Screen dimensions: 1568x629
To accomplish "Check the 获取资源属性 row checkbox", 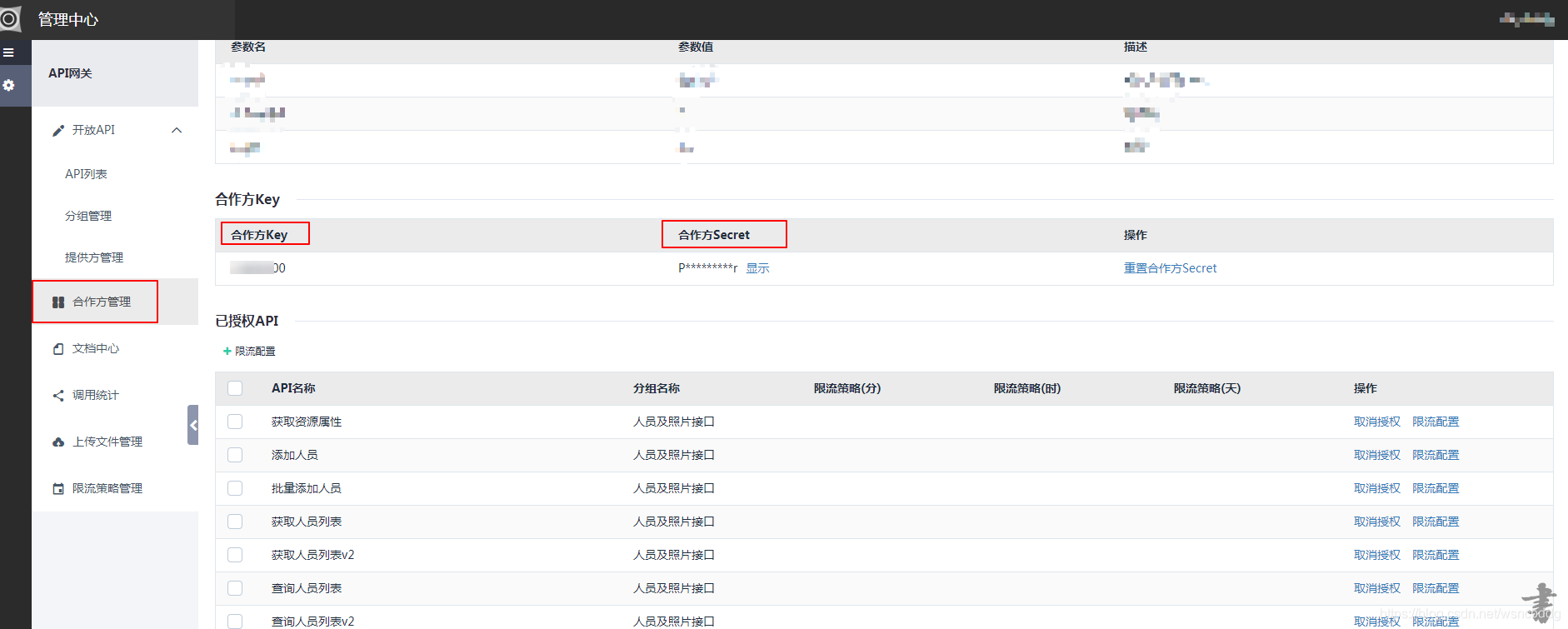I will [x=235, y=422].
